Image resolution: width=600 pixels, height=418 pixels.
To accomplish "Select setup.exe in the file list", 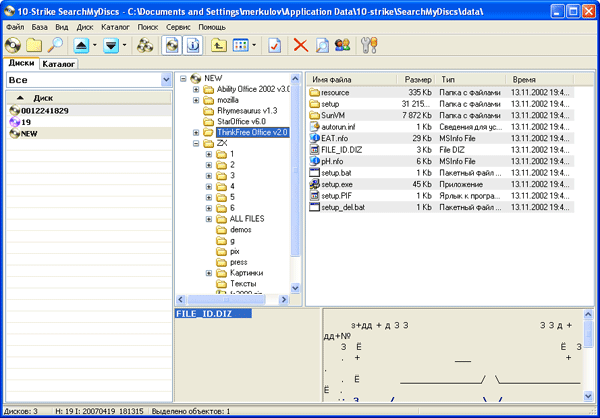I will click(x=336, y=184).
